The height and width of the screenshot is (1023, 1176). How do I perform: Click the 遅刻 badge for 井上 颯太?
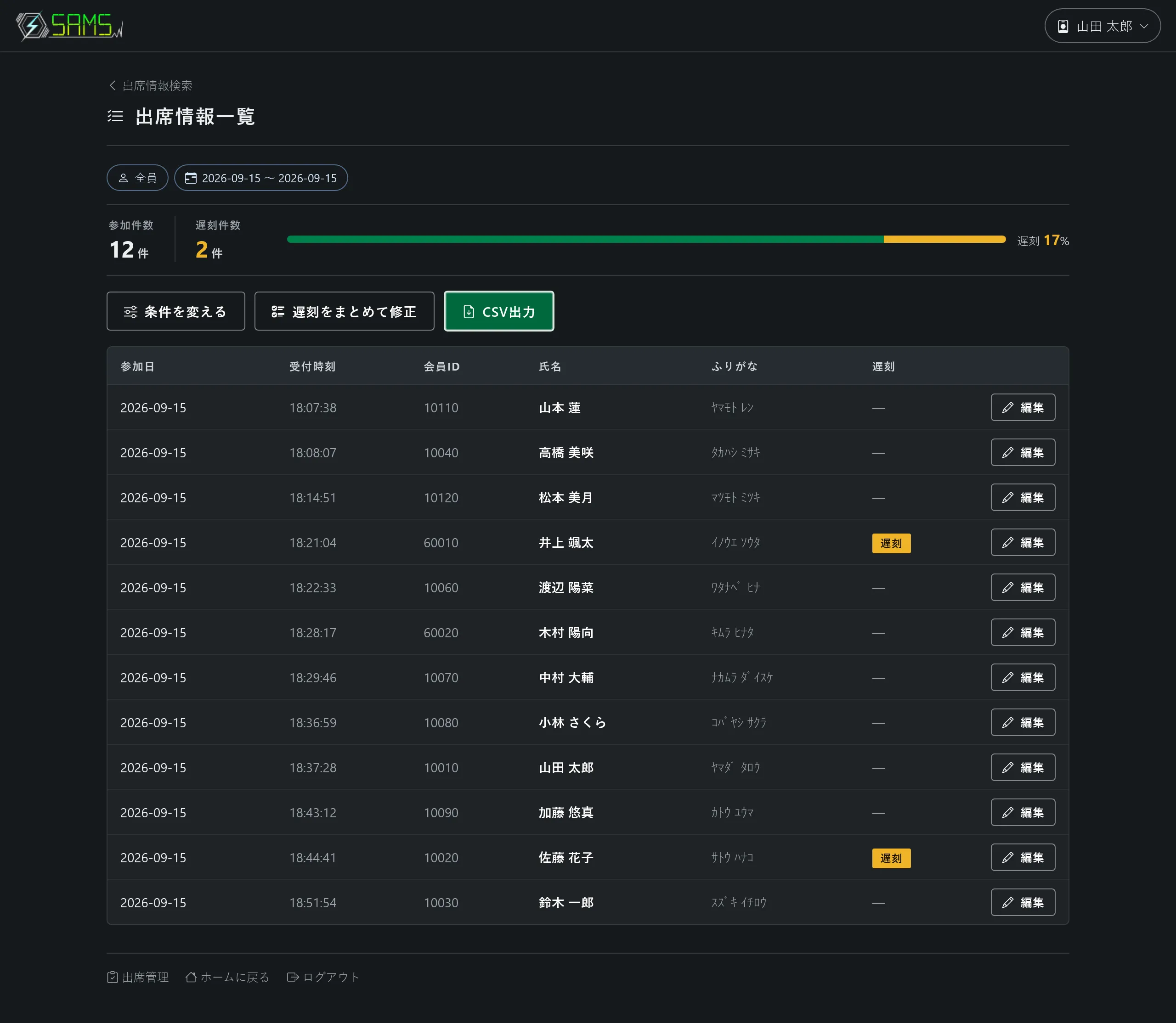point(891,543)
